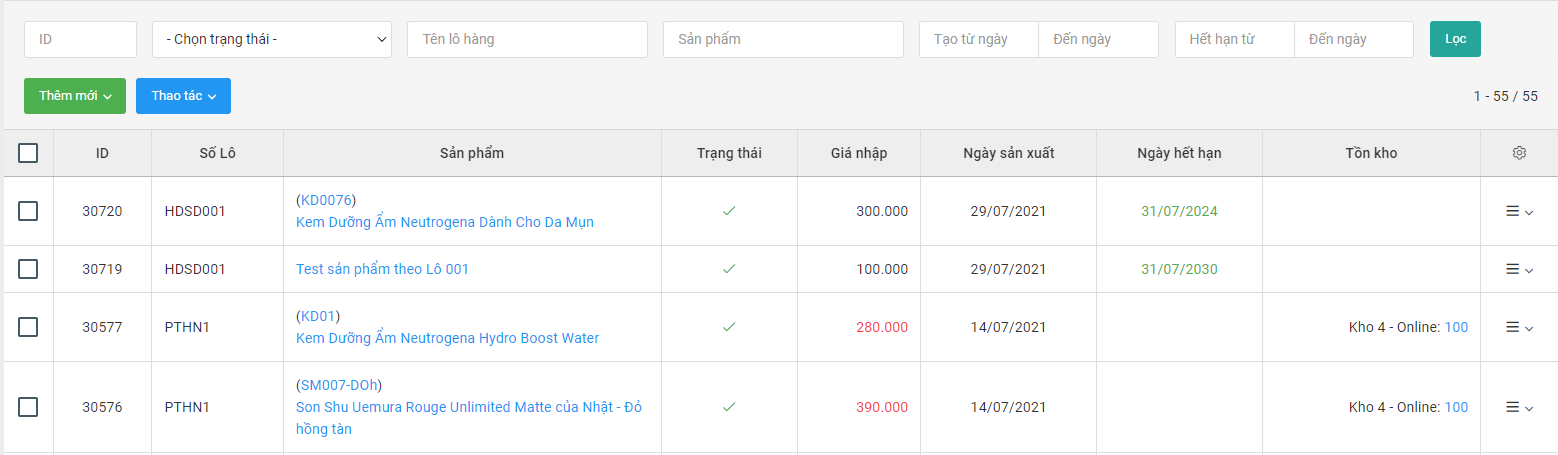Select checkbox of row 30719

point(28,269)
